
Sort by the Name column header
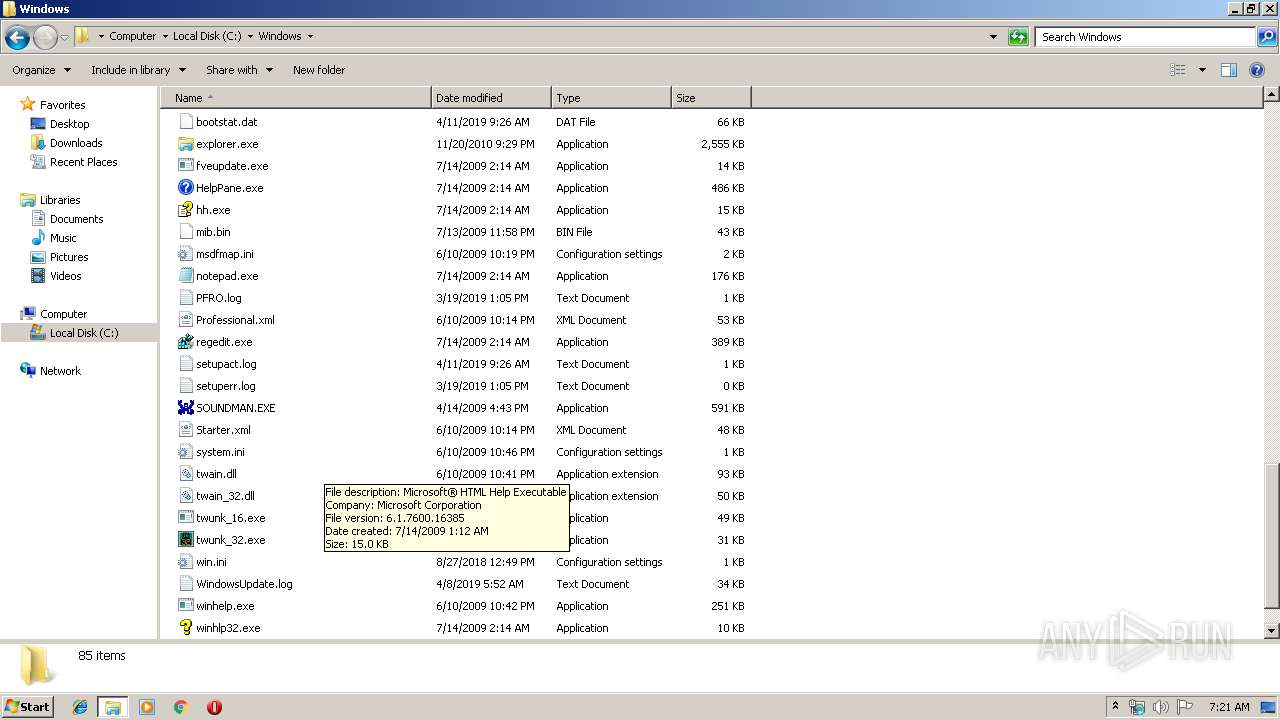coord(296,98)
